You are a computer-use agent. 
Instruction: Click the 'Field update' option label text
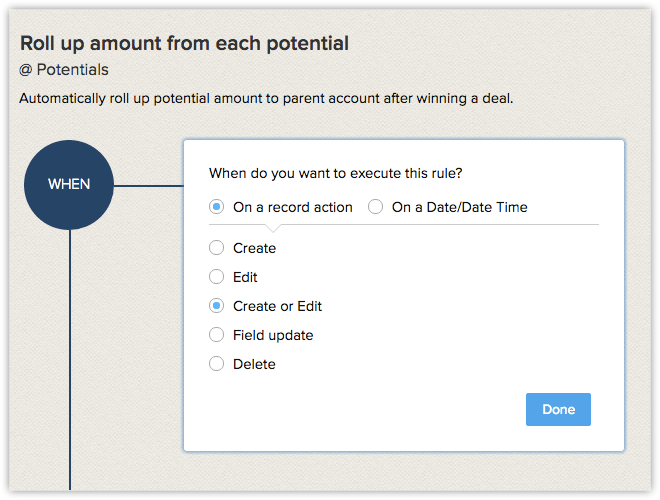click(x=273, y=335)
